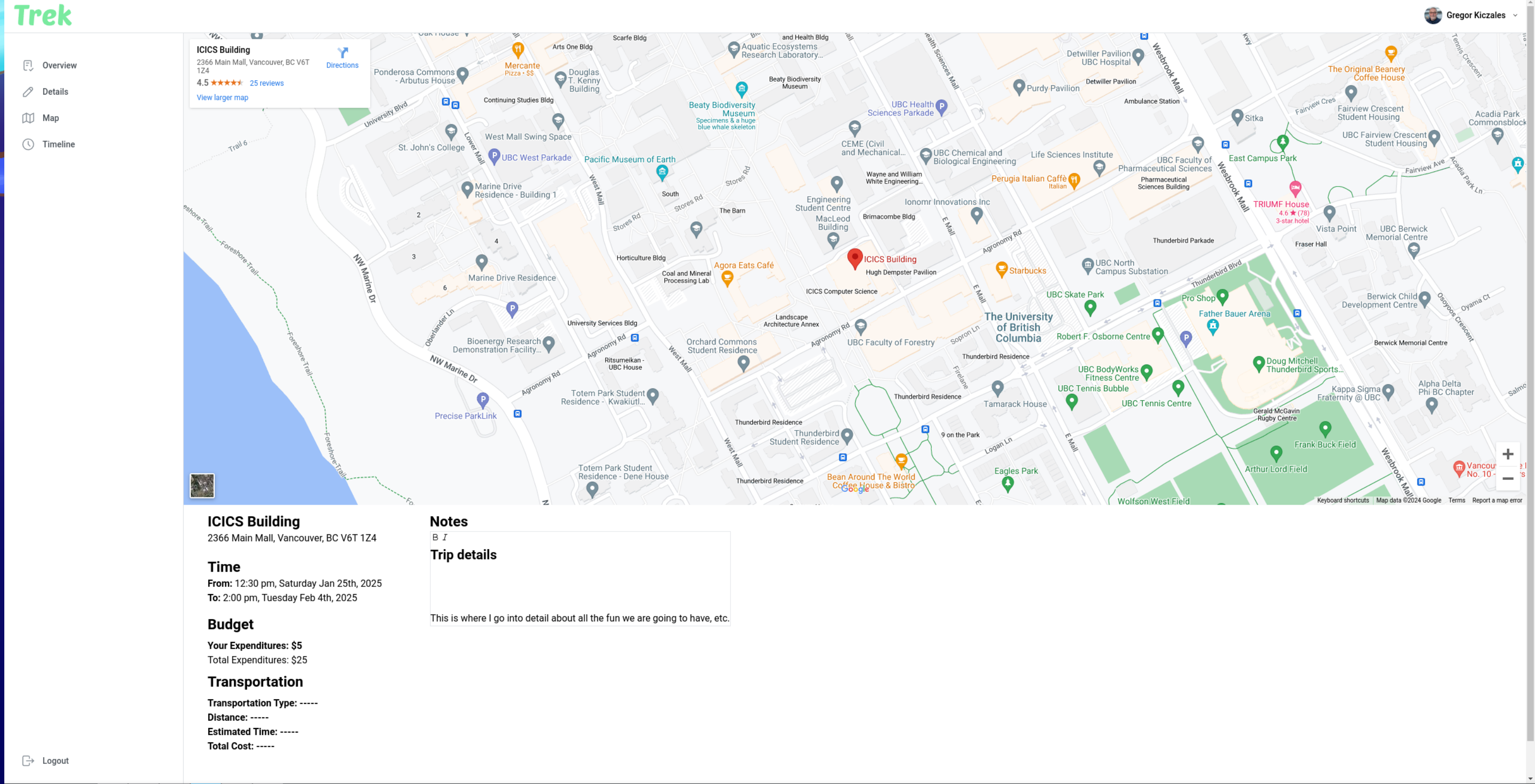
Task: Open the map Terms link
Action: tap(1457, 500)
